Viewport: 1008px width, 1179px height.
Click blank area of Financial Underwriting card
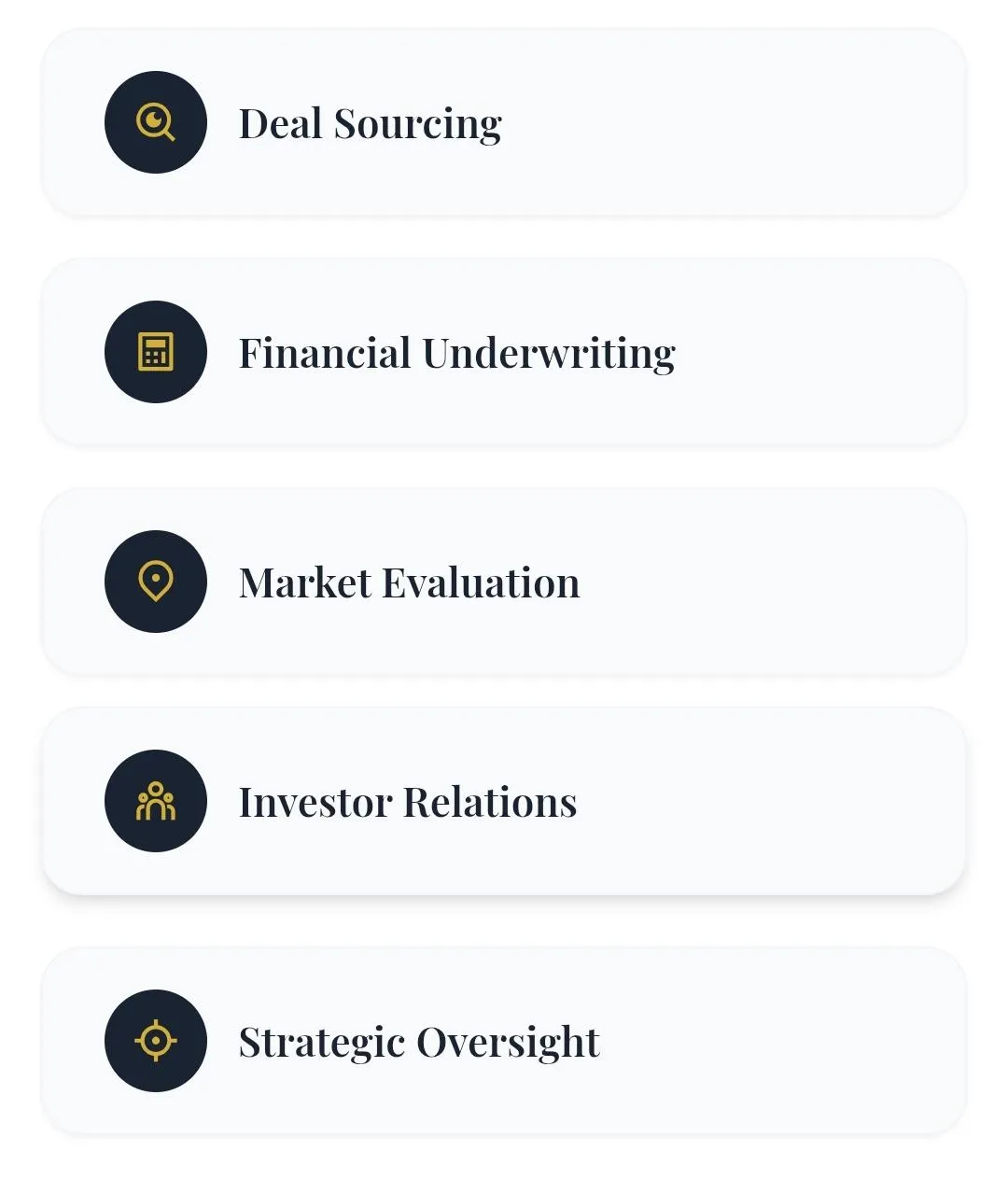(x=821, y=353)
